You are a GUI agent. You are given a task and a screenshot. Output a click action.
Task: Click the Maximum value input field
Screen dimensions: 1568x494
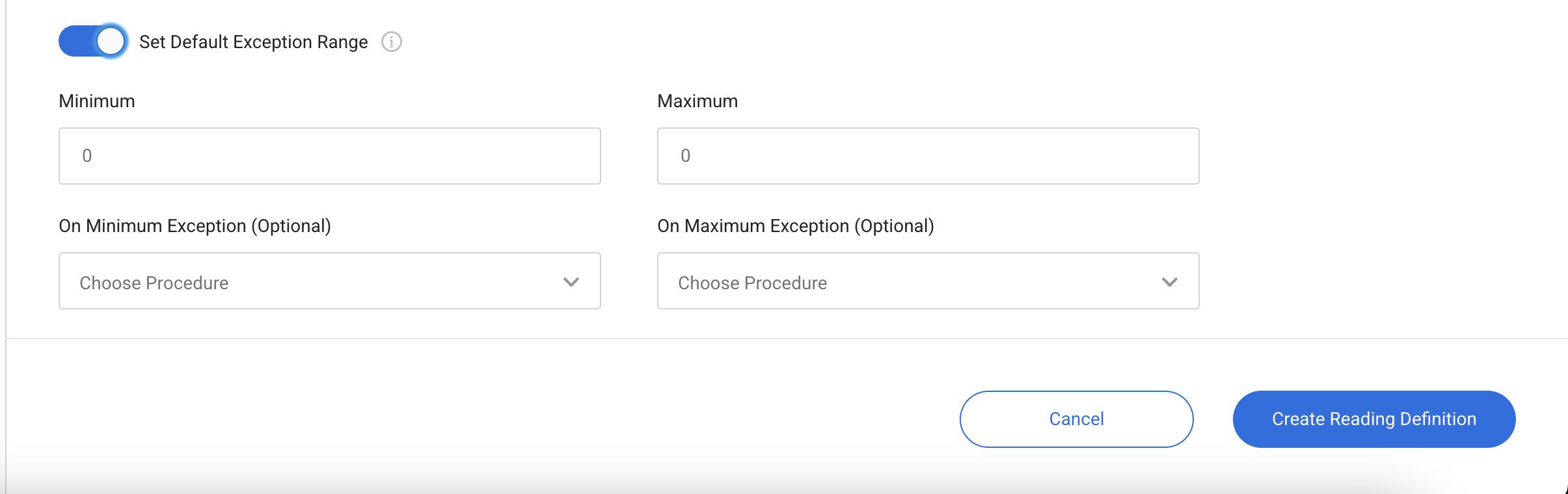pos(928,156)
